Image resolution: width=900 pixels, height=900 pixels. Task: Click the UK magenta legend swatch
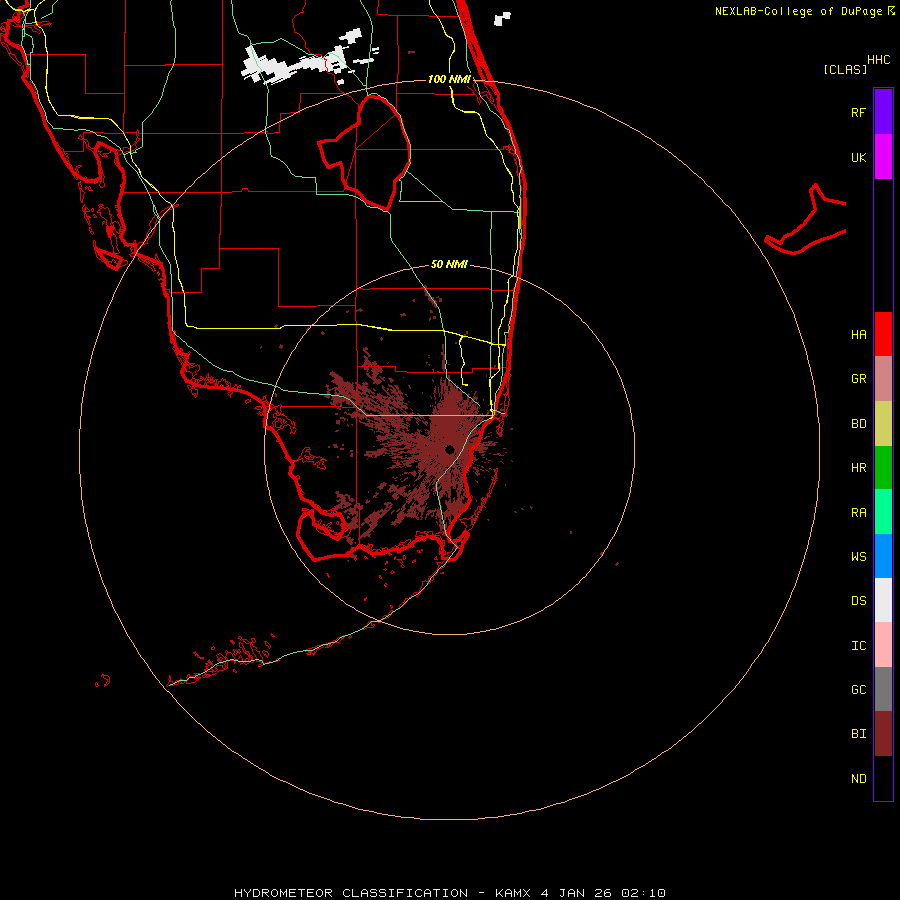tap(883, 157)
